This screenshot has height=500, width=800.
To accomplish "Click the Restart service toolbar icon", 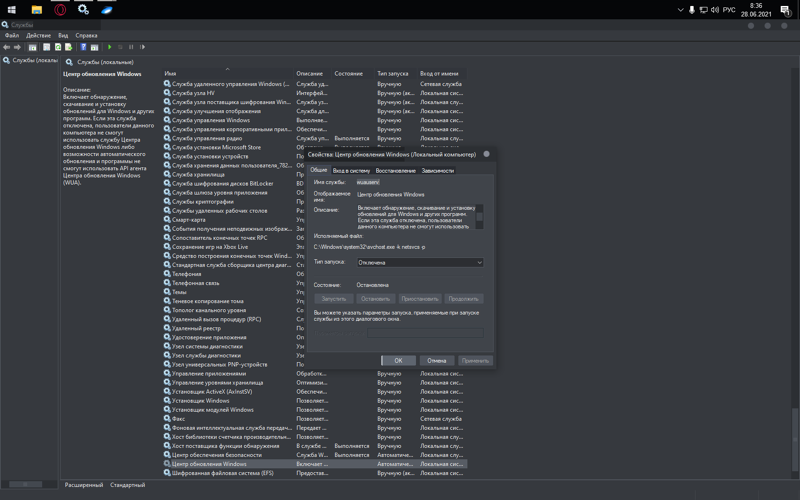I will 142,47.
